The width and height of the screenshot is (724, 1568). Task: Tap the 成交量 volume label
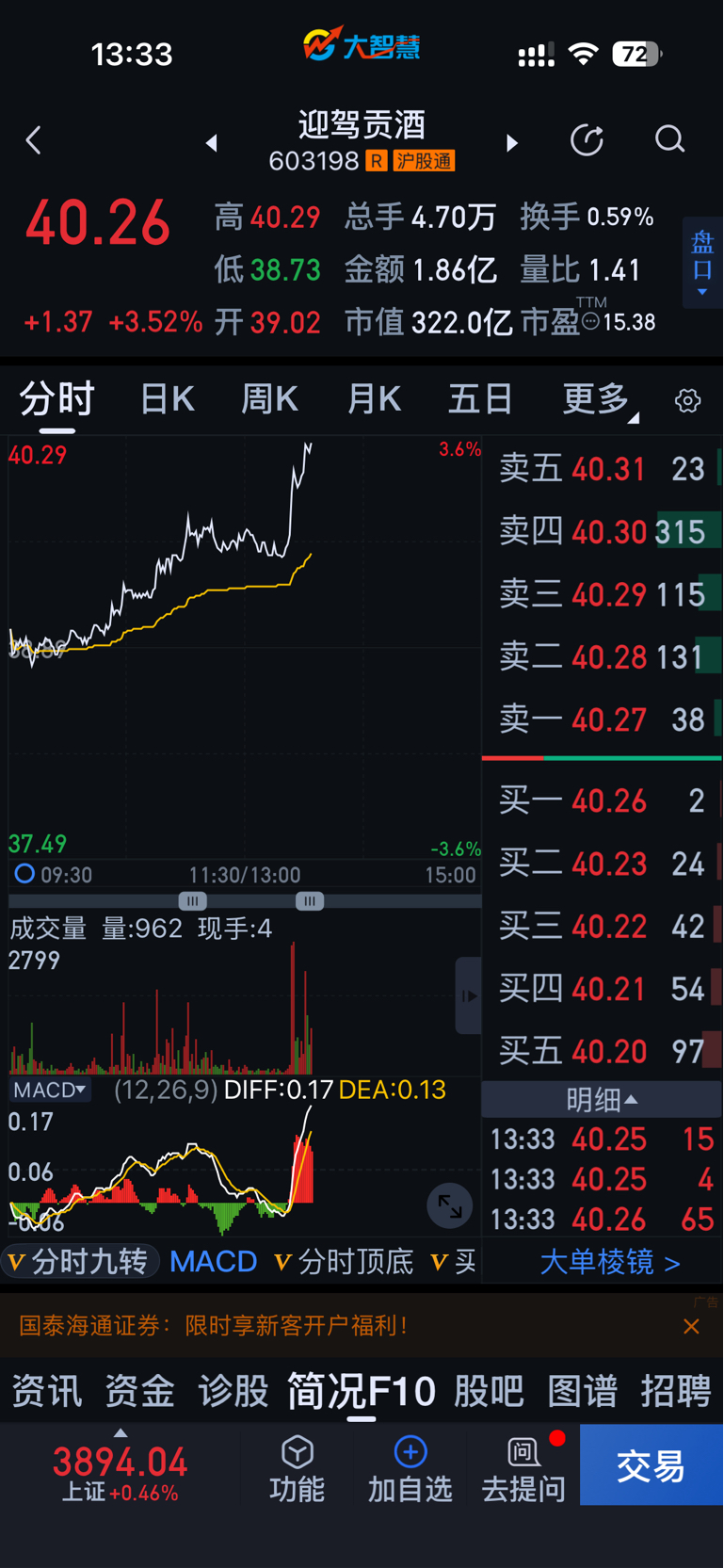pyautogui.click(x=47, y=929)
